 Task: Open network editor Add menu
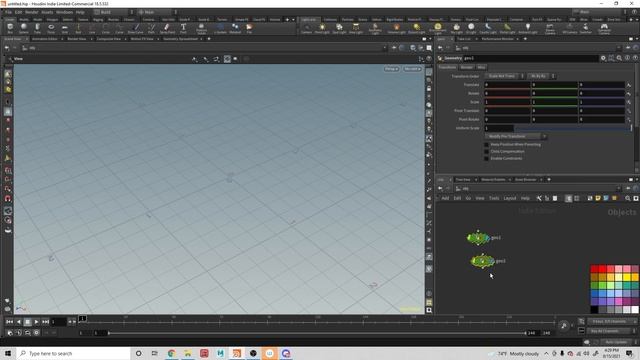click(445, 198)
